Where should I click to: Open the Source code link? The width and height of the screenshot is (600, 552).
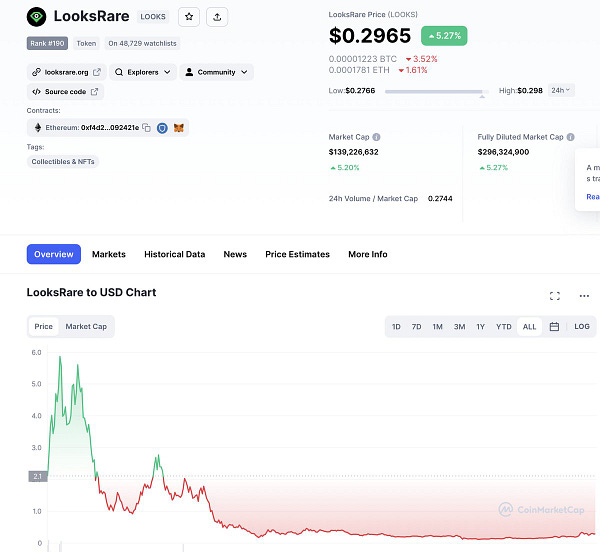[x=65, y=92]
